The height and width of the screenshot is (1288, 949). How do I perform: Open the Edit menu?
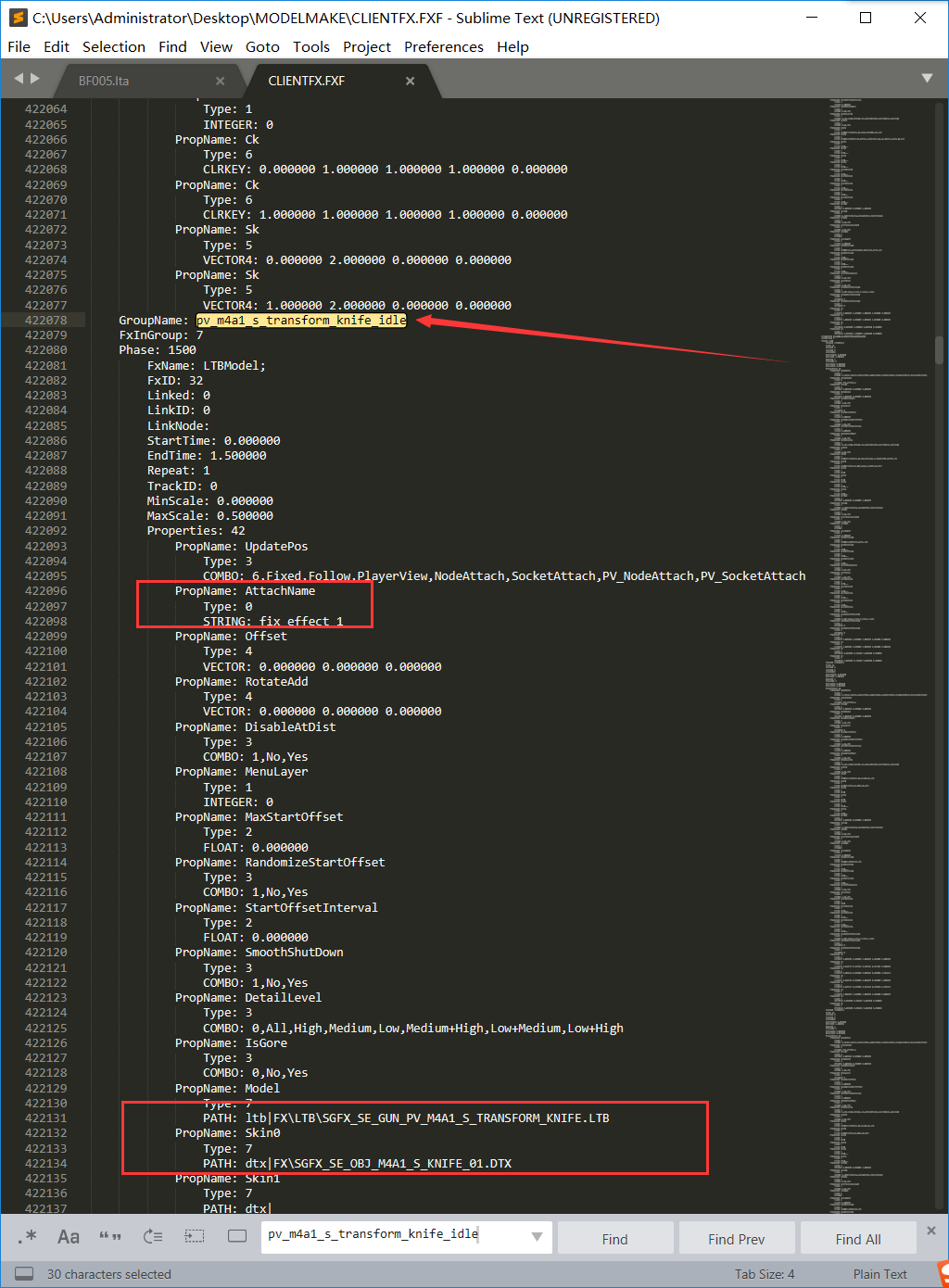pyautogui.click(x=57, y=46)
